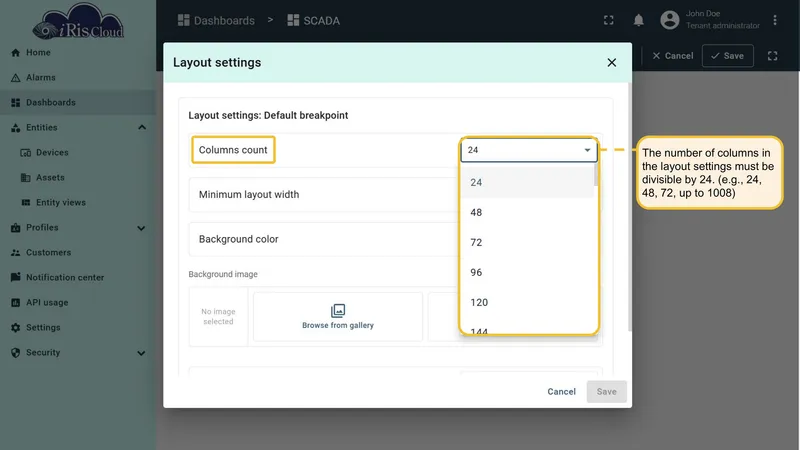This screenshot has height=450, width=800.
Task: Open the three-dot user menu
Action: coord(774,20)
